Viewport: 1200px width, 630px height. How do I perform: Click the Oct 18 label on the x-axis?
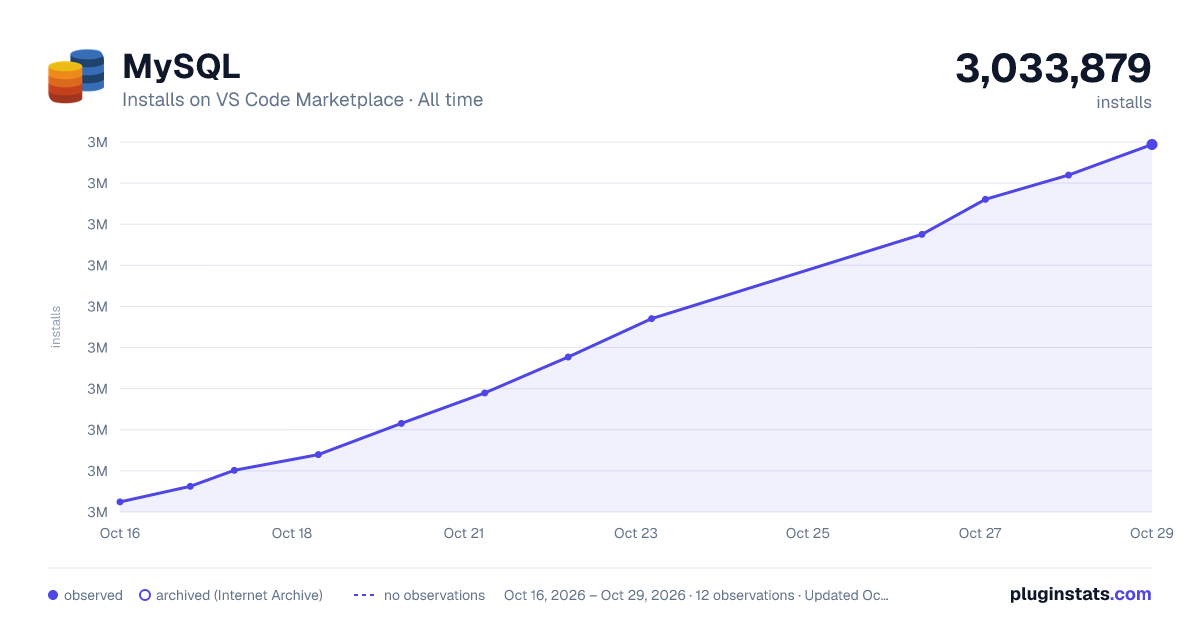click(x=292, y=533)
